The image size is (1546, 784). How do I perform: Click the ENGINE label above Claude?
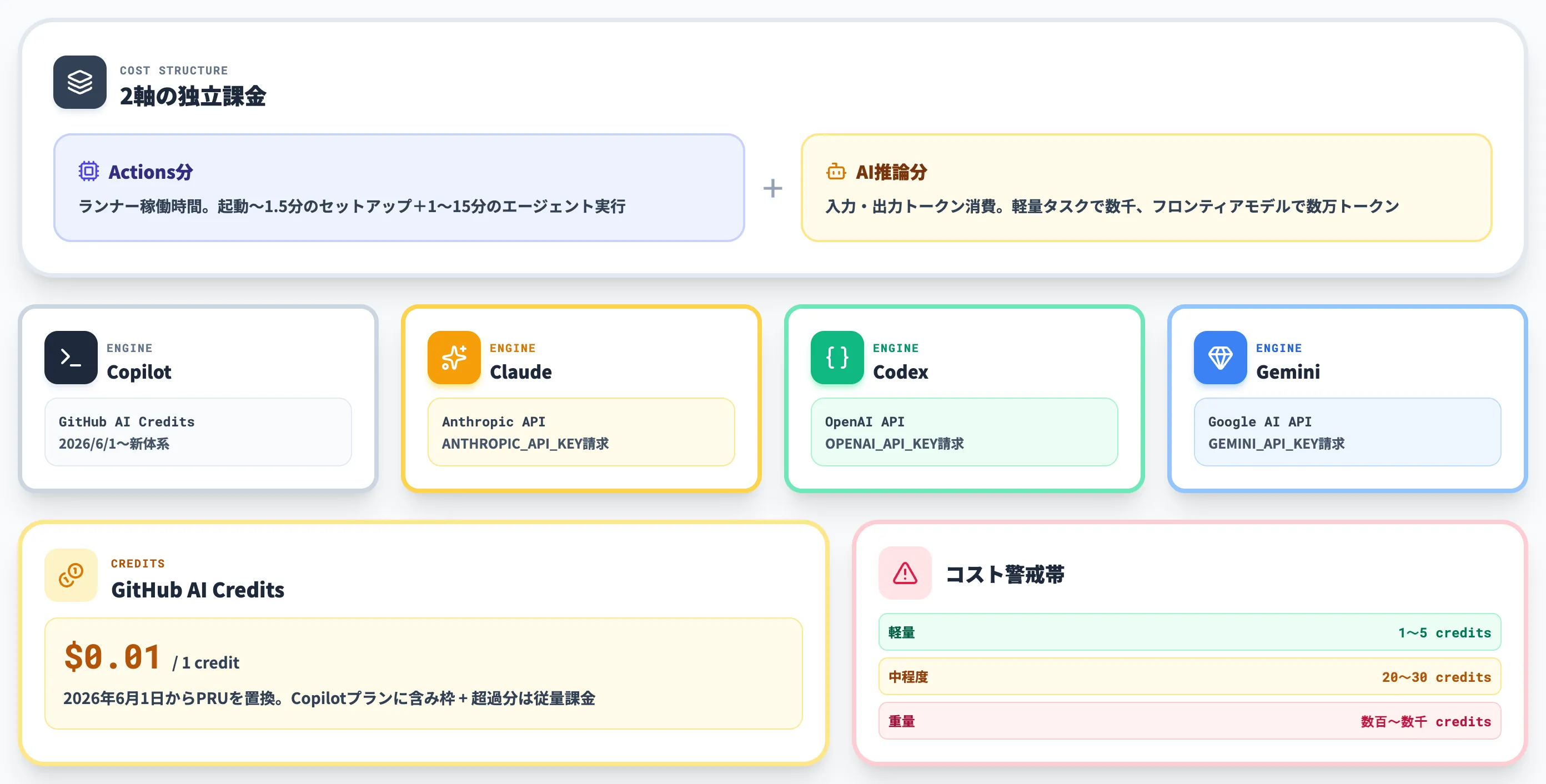point(513,348)
